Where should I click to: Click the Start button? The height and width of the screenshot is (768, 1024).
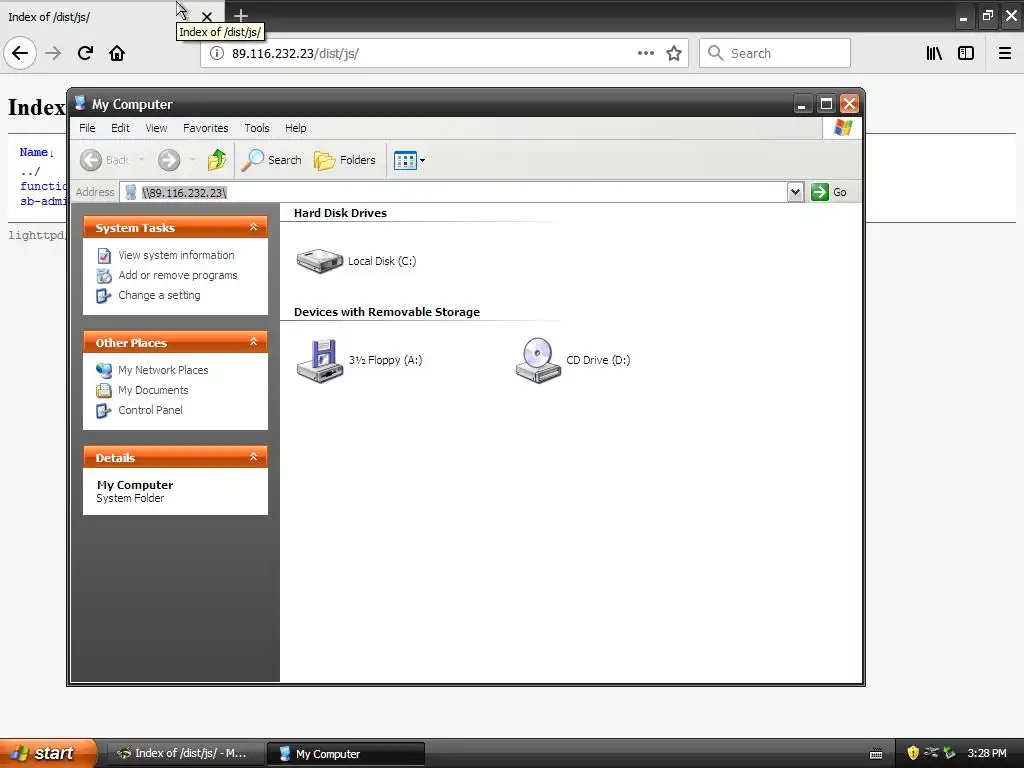(48, 753)
